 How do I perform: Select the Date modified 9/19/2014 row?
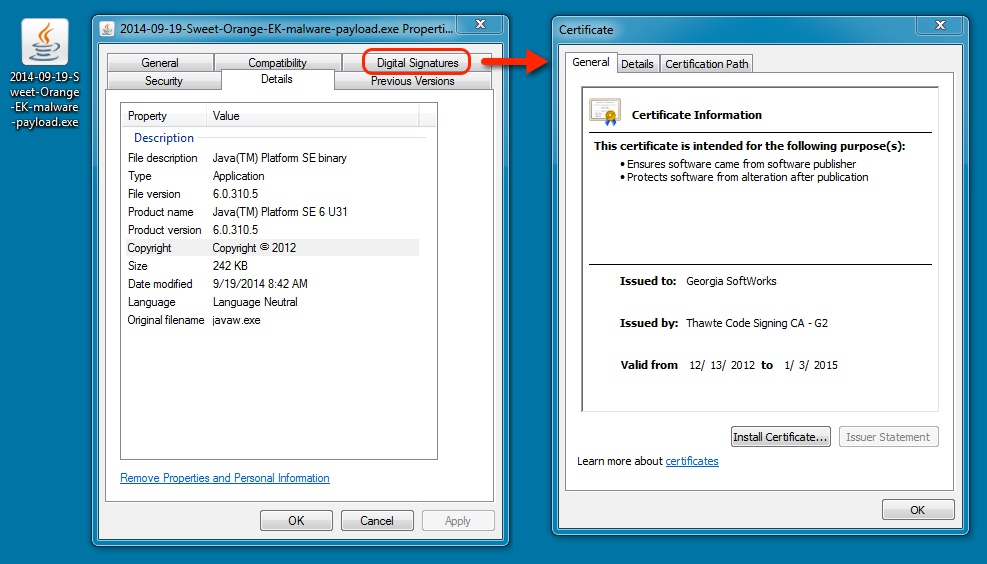272,284
